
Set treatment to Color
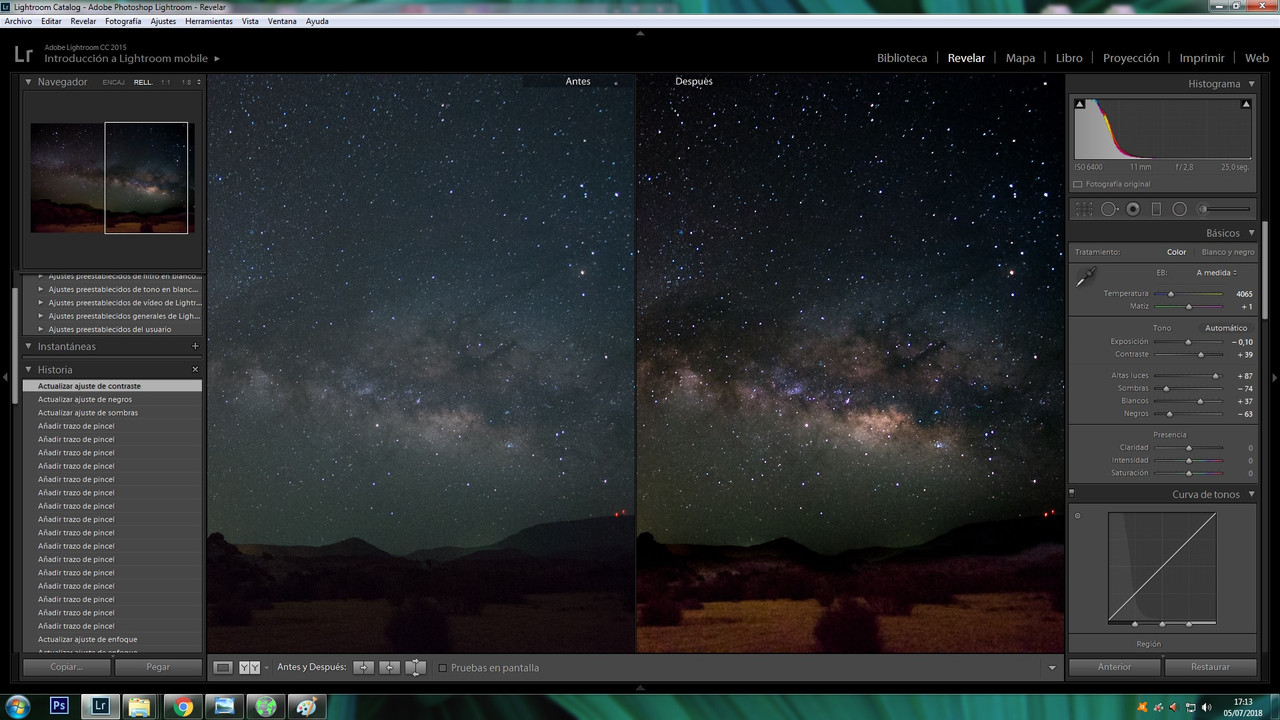pyautogui.click(x=1176, y=252)
